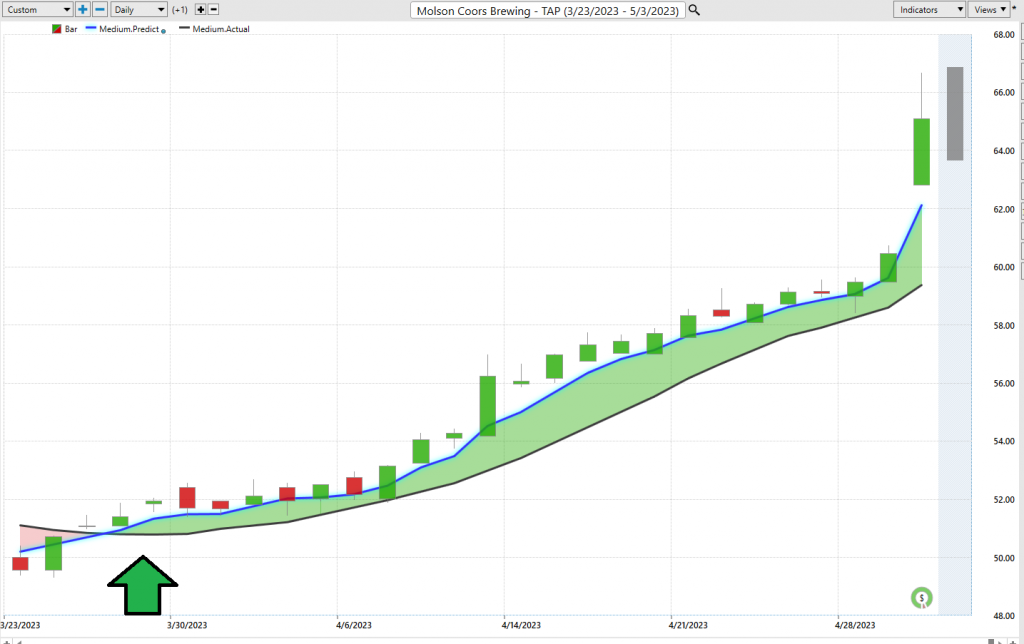The height and width of the screenshot is (644, 1024).
Task: Click the magnifying glass search icon
Action: click(694, 10)
